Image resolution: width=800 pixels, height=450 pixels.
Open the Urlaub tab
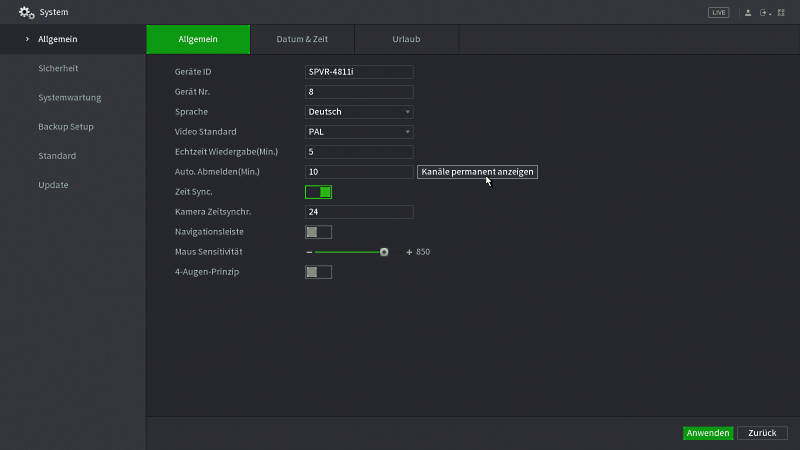pos(406,39)
